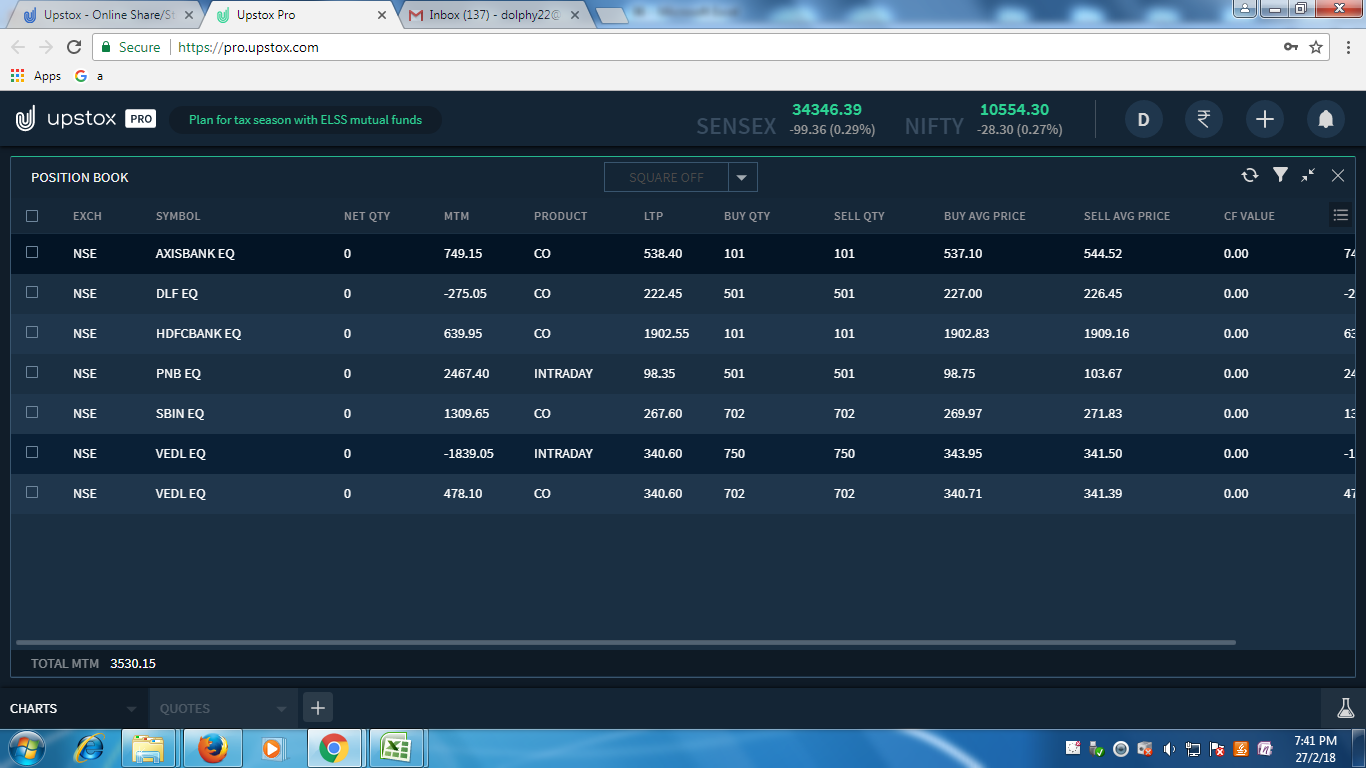This screenshot has width=1366, height=768.
Task: Open ELSS mutual funds tax banner
Action: point(305,120)
